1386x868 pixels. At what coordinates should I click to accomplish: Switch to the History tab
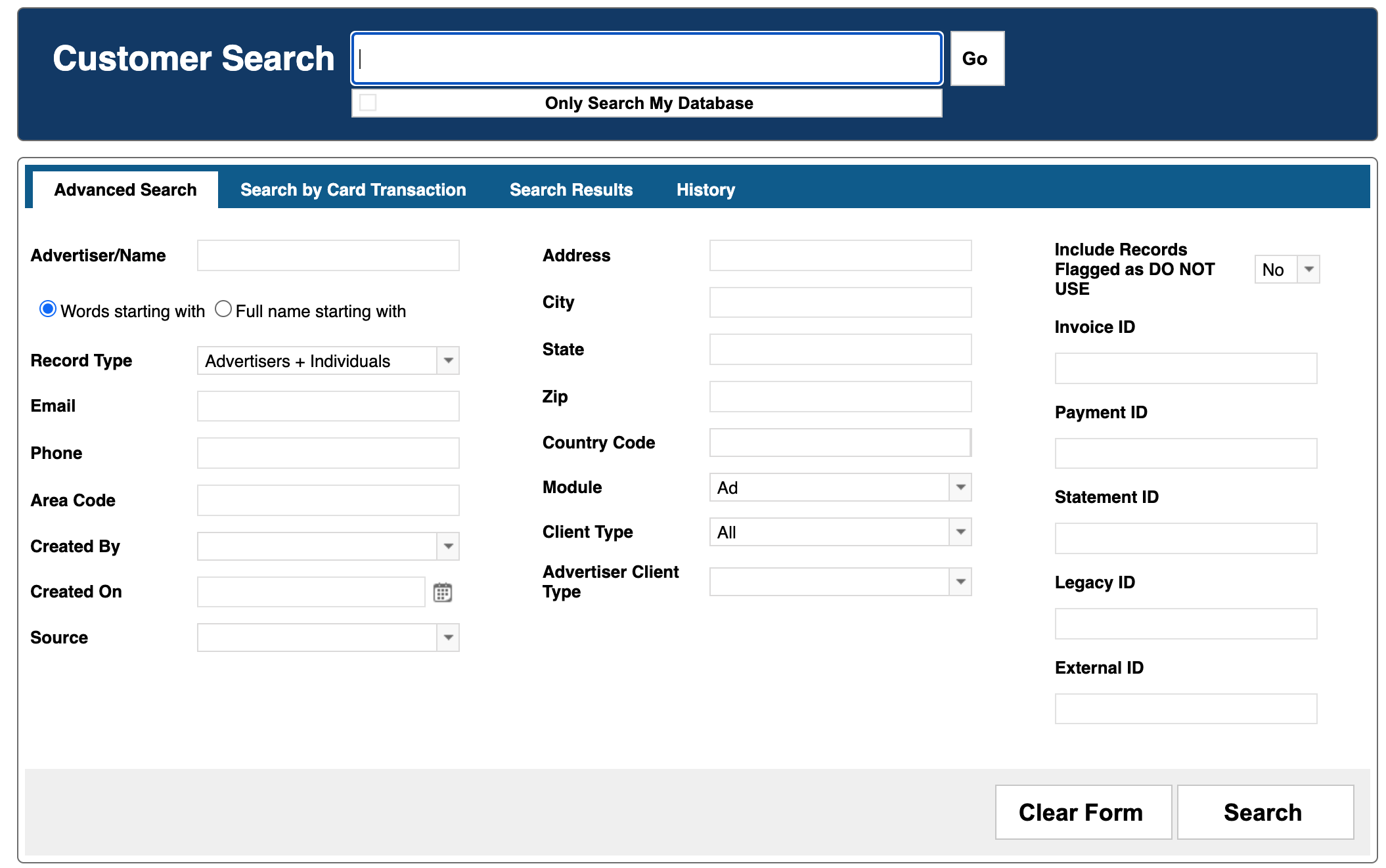pyautogui.click(x=705, y=190)
